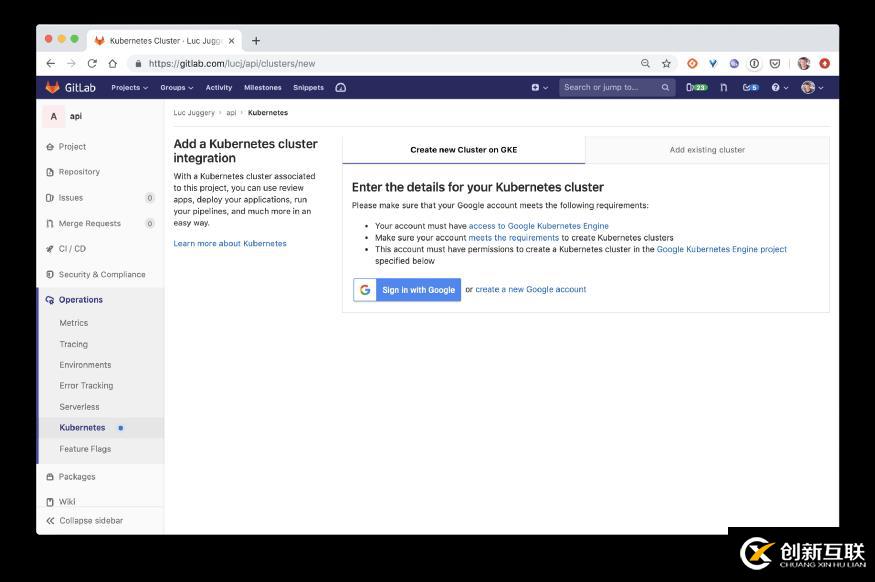875x582 pixels.
Task: Open Environments under Operations
Action: pyautogui.click(x=85, y=365)
